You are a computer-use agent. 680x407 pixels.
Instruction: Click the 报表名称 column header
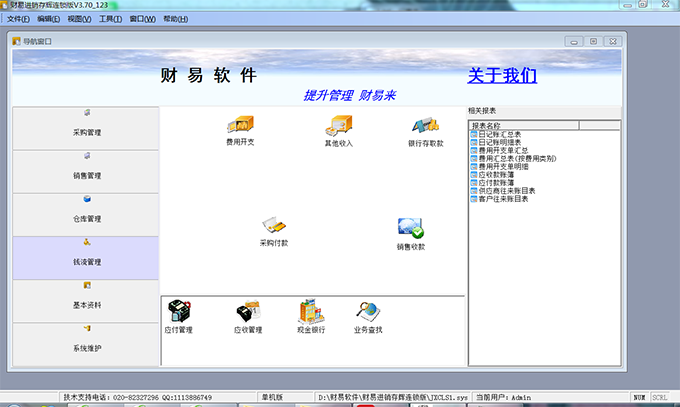click(524, 125)
